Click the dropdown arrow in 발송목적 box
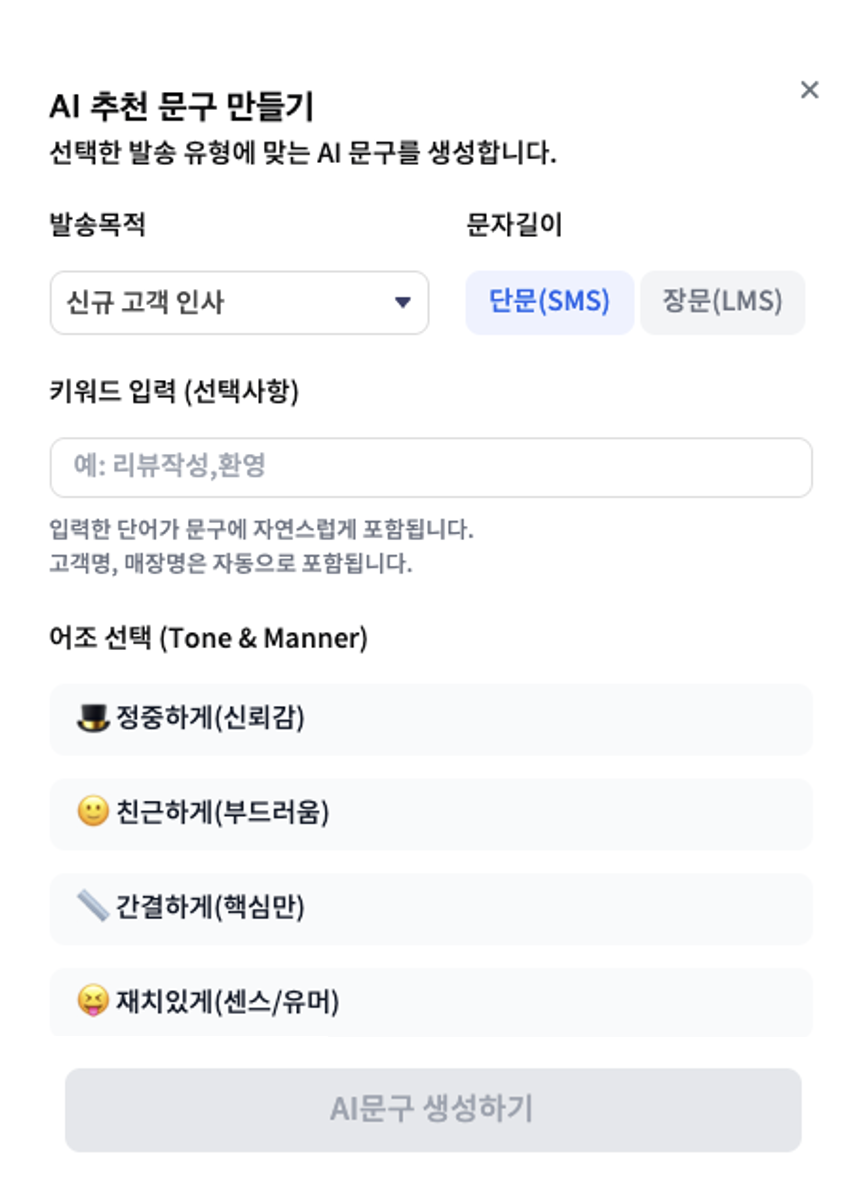This screenshot has height=1196, width=852. [x=402, y=302]
